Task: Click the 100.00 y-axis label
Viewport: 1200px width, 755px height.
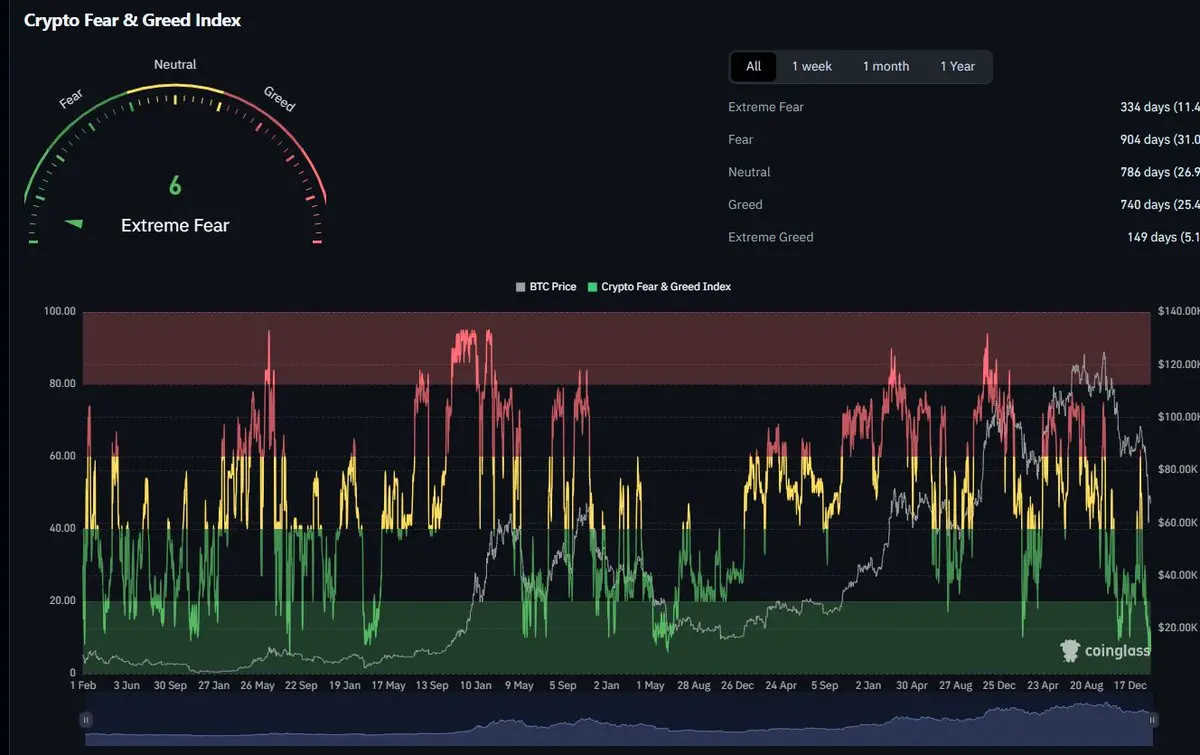Action: 60,312
